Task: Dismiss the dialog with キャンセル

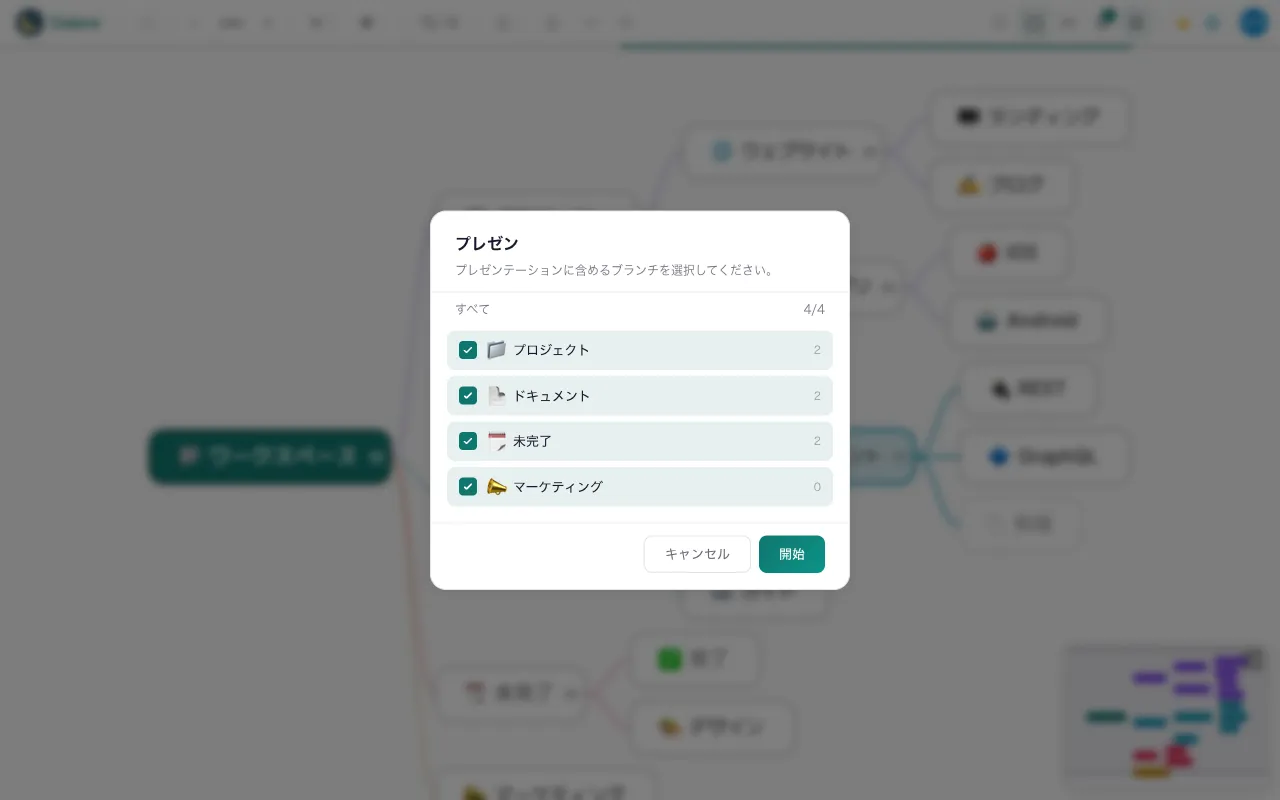Action: (x=697, y=554)
